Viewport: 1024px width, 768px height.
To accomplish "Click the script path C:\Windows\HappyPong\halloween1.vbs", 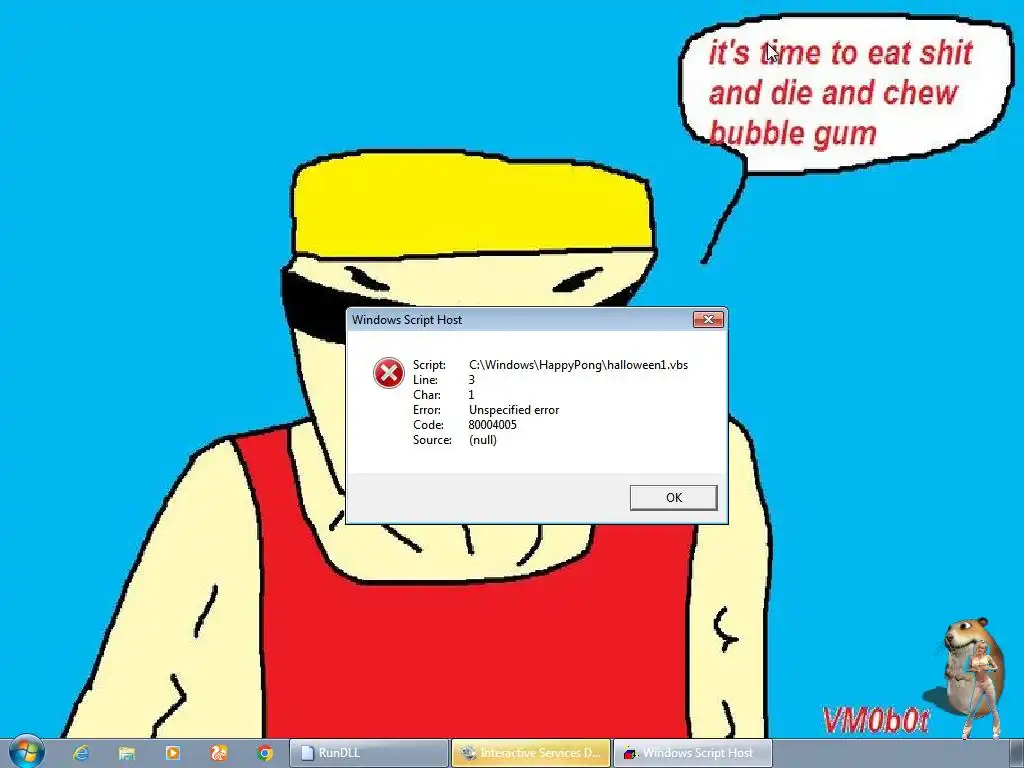I will pyautogui.click(x=579, y=365).
